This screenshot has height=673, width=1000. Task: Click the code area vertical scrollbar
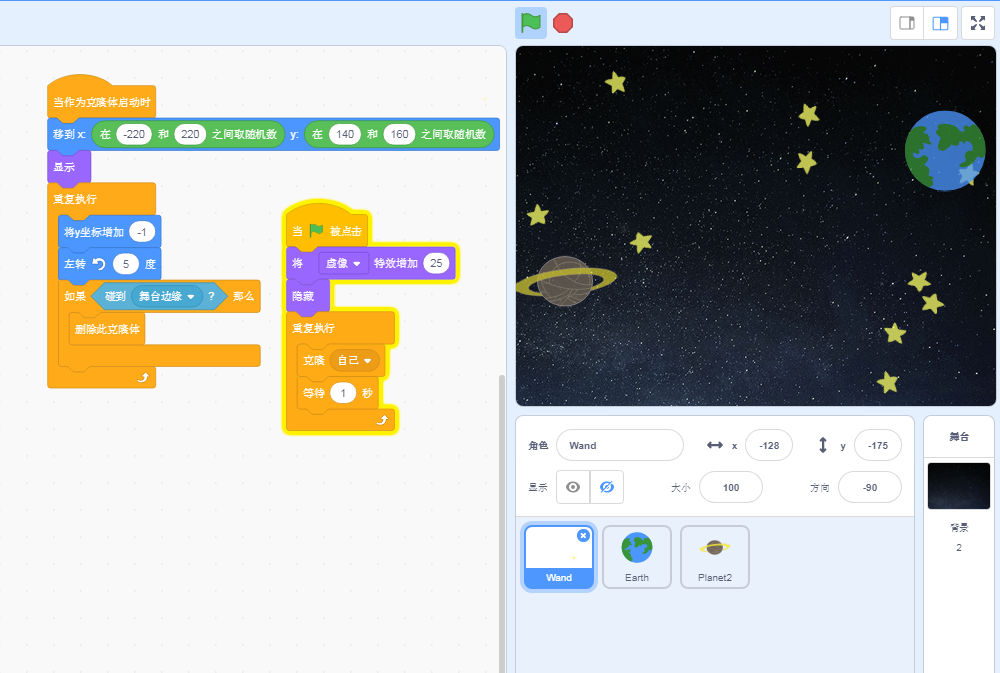click(x=501, y=523)
